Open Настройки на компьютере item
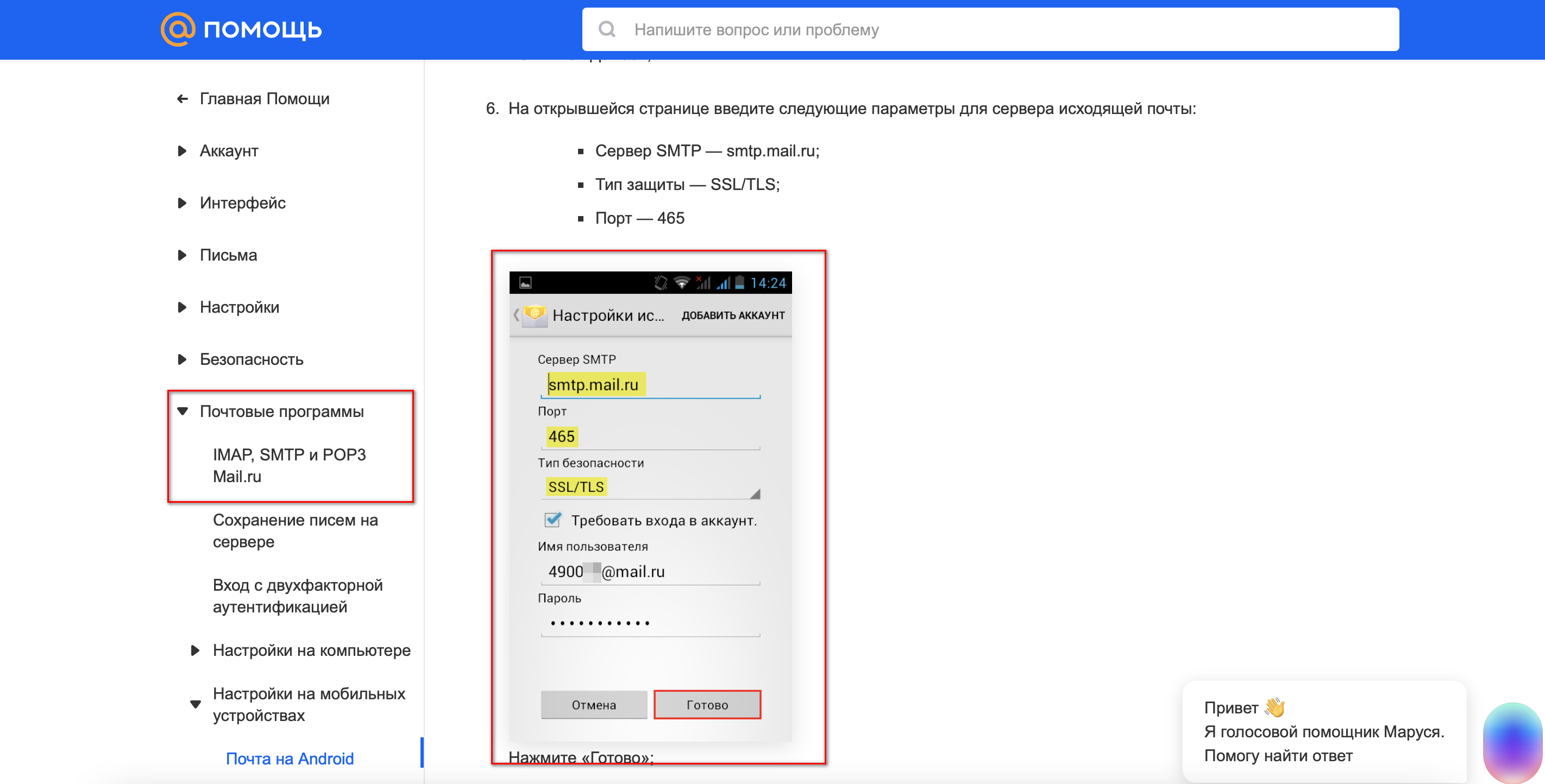This screenshot has width=1545, height=784. (x=312, y=651)
